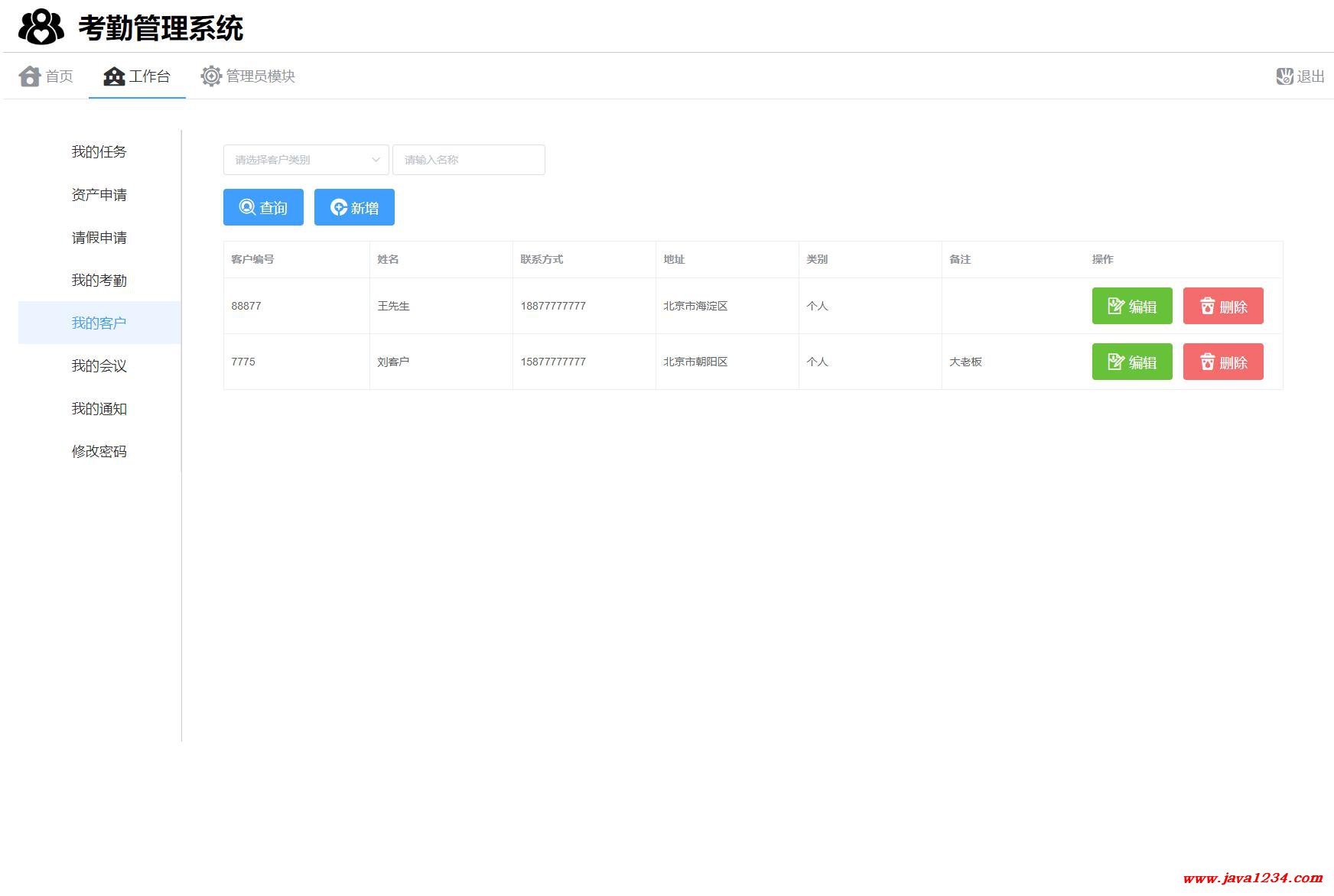Click the 新增 add button
The width and height of the screenshot is (1334, 896).
pos(354,207)
